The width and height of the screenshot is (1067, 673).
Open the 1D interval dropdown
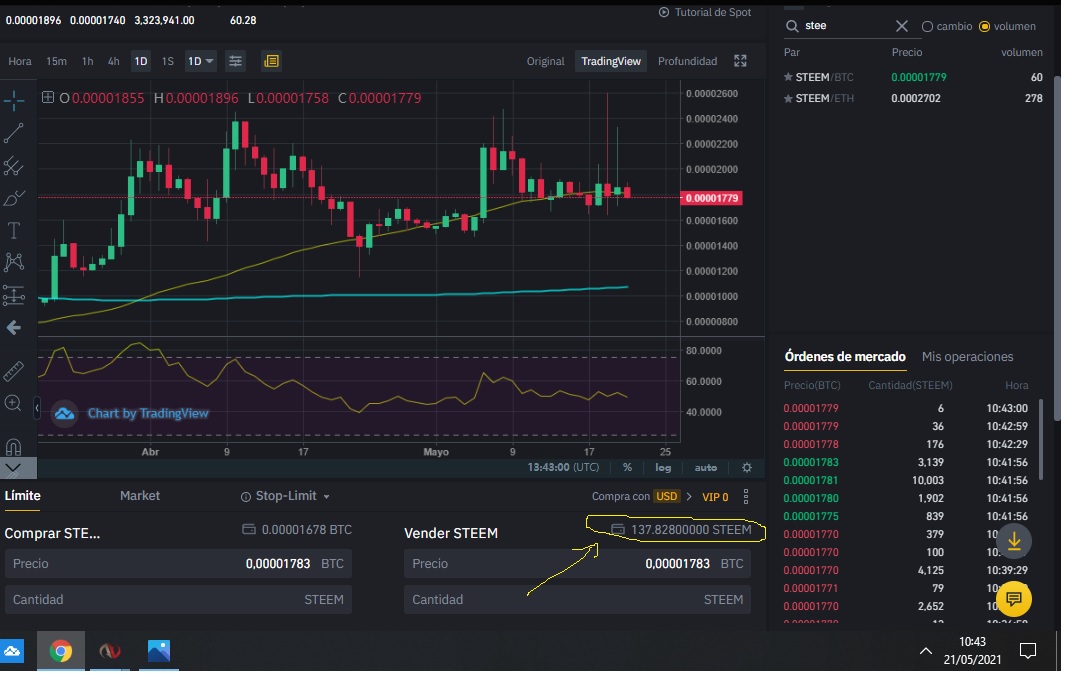pyautogui.click(x=201, y=61)
